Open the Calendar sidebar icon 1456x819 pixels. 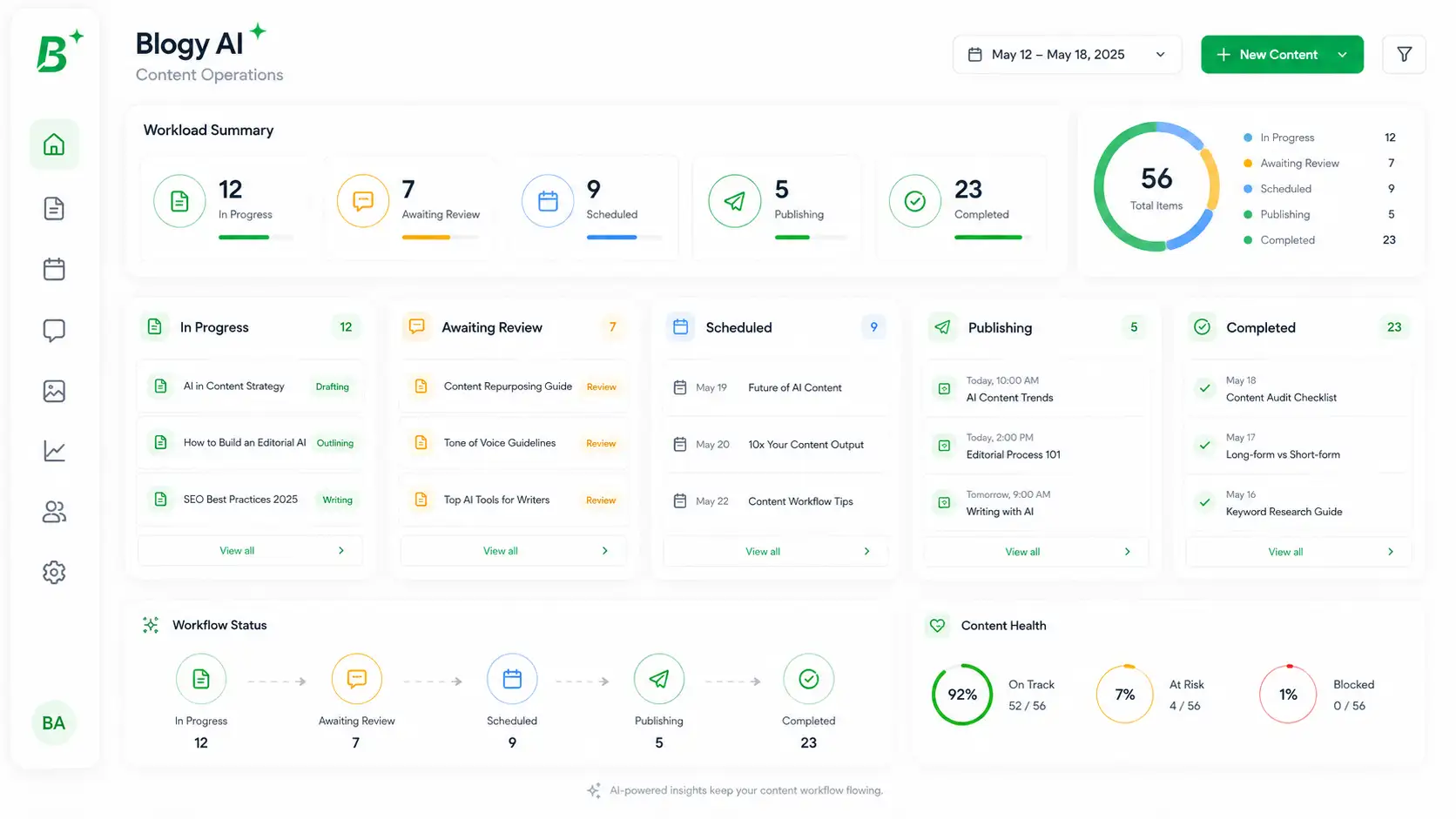[x=54, y=269]
